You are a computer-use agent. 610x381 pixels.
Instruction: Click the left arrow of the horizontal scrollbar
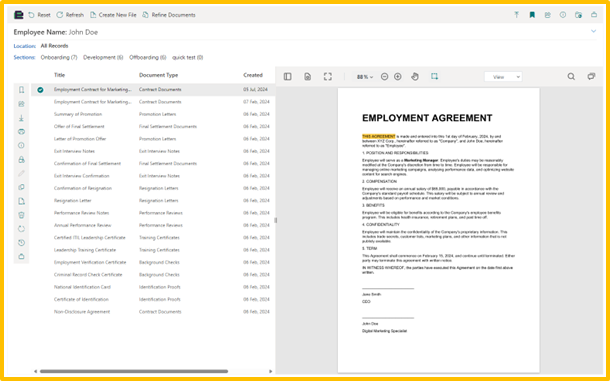point(35,371)
